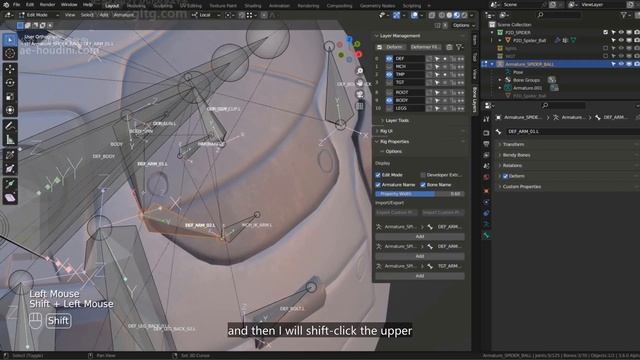Click the Deform button in Layer Management
This screenshot has width=640, height=360.
click(394, 47)
